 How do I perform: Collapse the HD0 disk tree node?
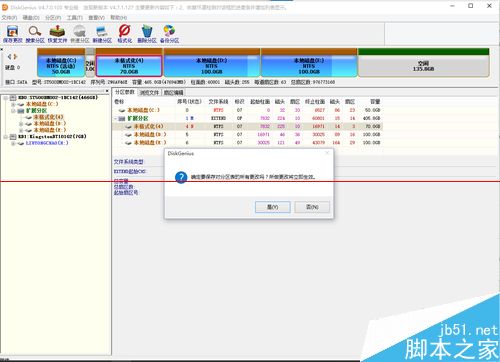tap(6, 98)
